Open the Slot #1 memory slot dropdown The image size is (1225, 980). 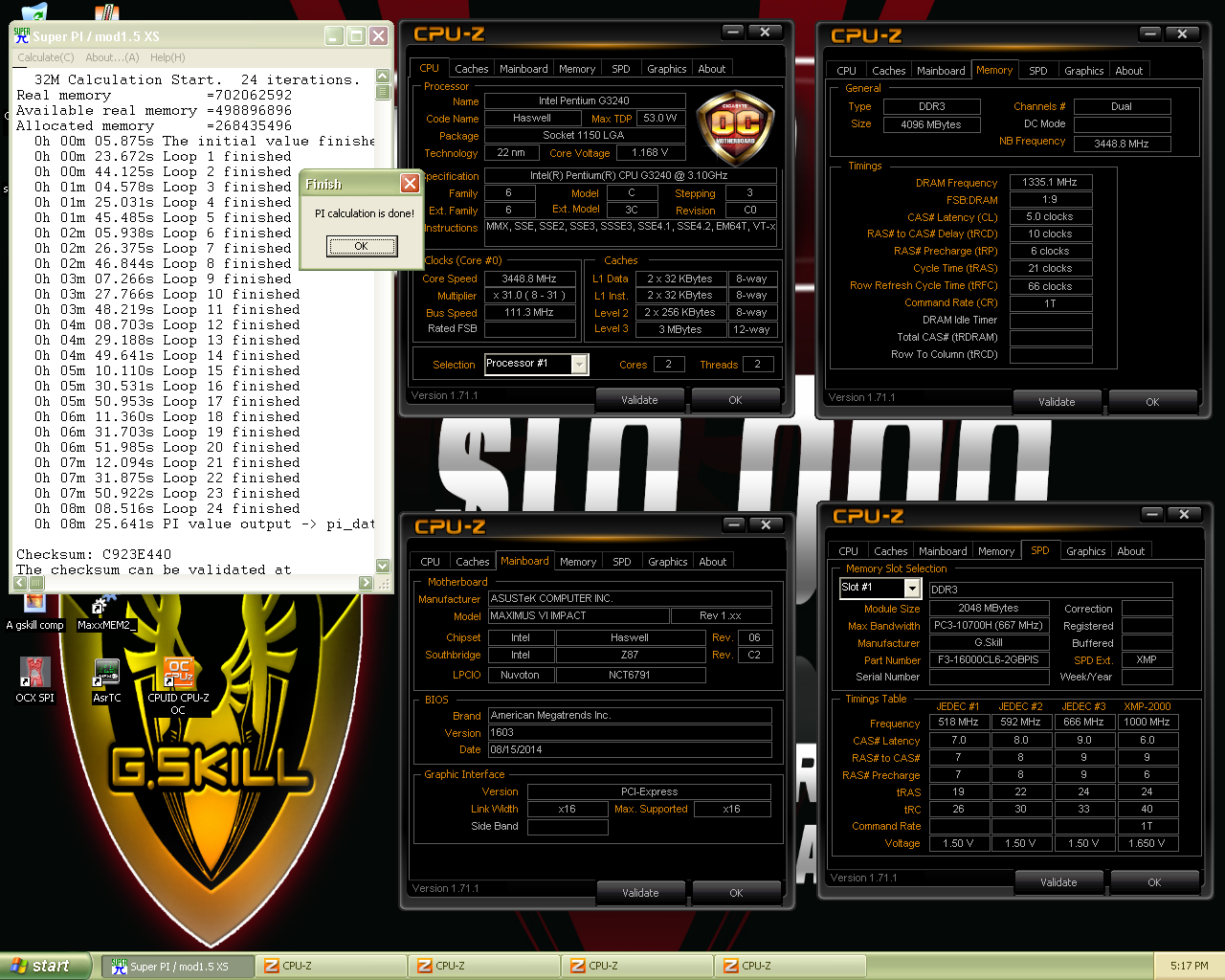pyautogui.click(x=912, y=589)
